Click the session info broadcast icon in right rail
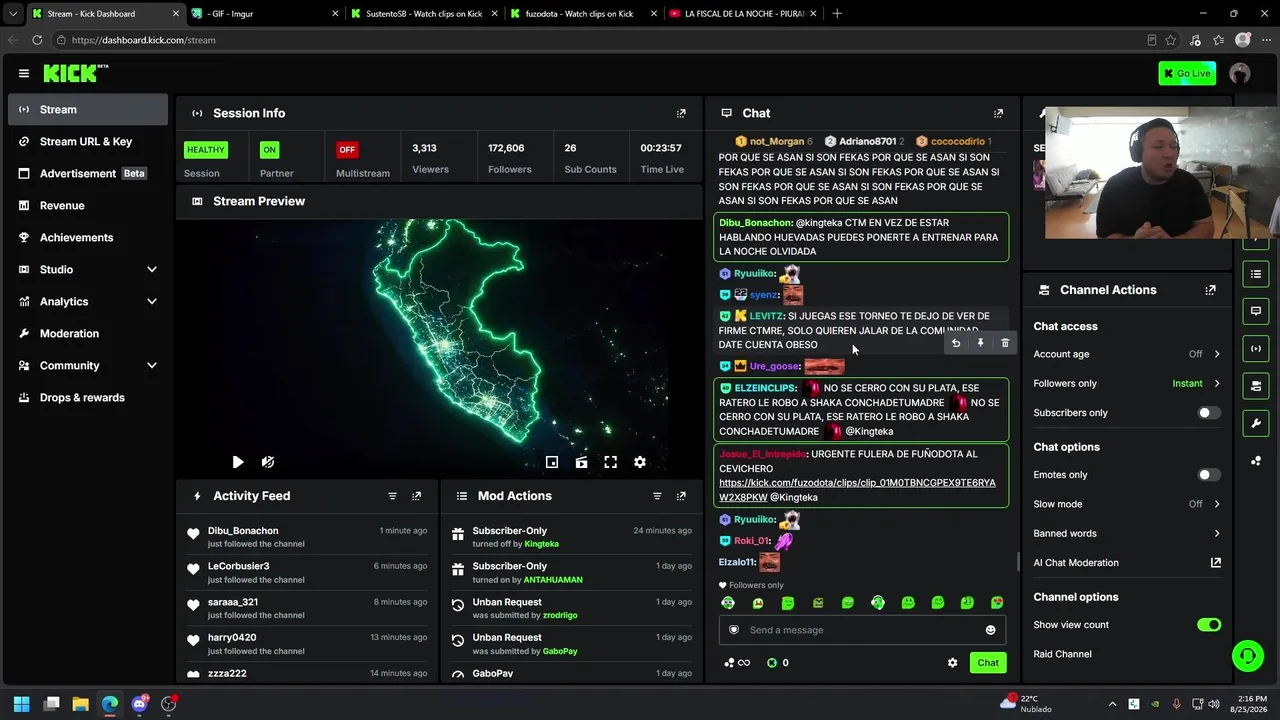The width and height of the screenshot is (1280, 720). point(1256,348)
